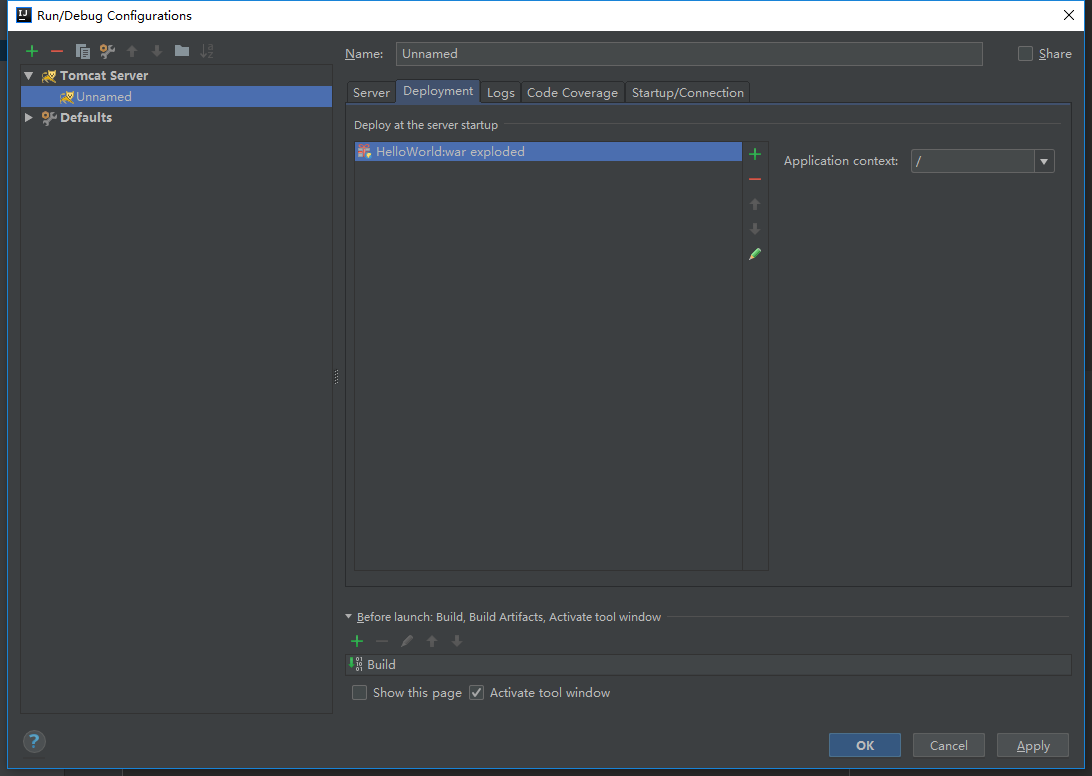Uncheck Activate tool window checkbox
Viewport: 1092px width, 776px height.
[x=476, y=692]
